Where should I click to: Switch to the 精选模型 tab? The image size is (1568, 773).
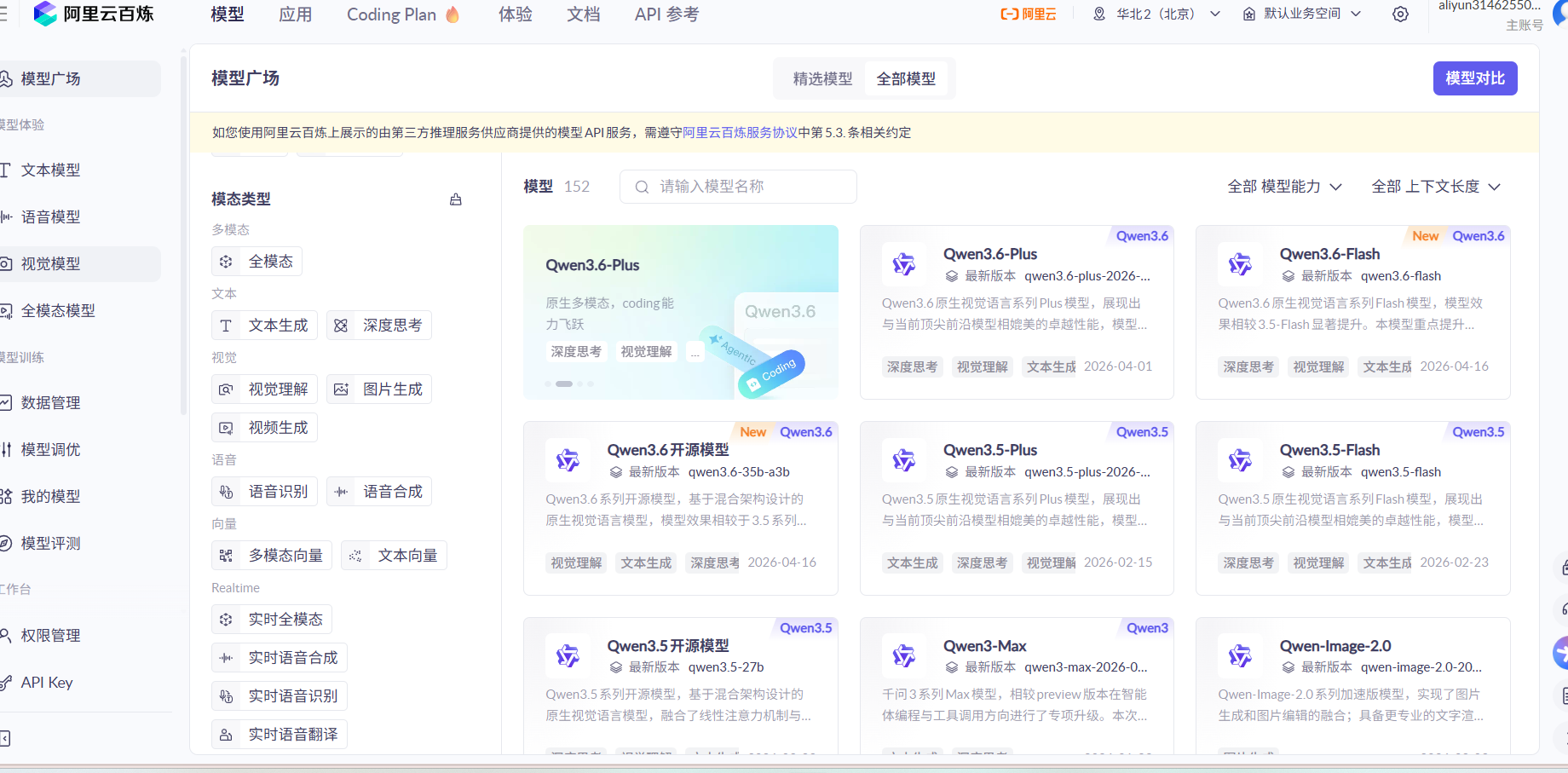(x=822, y=78)
